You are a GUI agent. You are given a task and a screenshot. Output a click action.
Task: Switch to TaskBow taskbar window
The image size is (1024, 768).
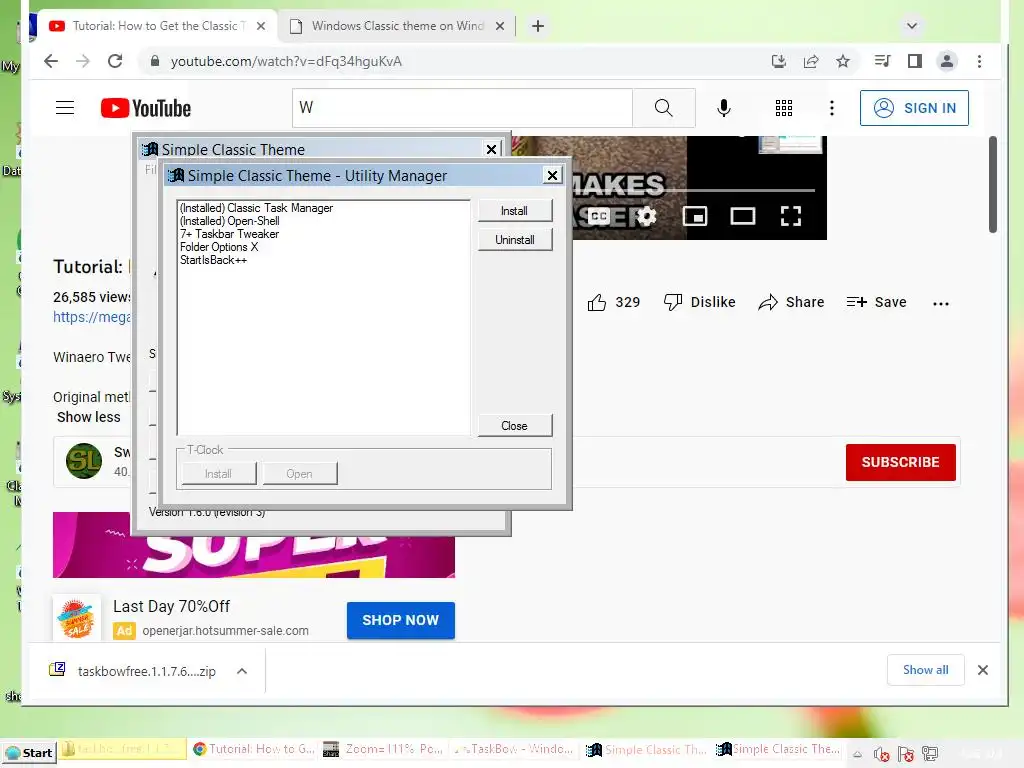point(515,749)
